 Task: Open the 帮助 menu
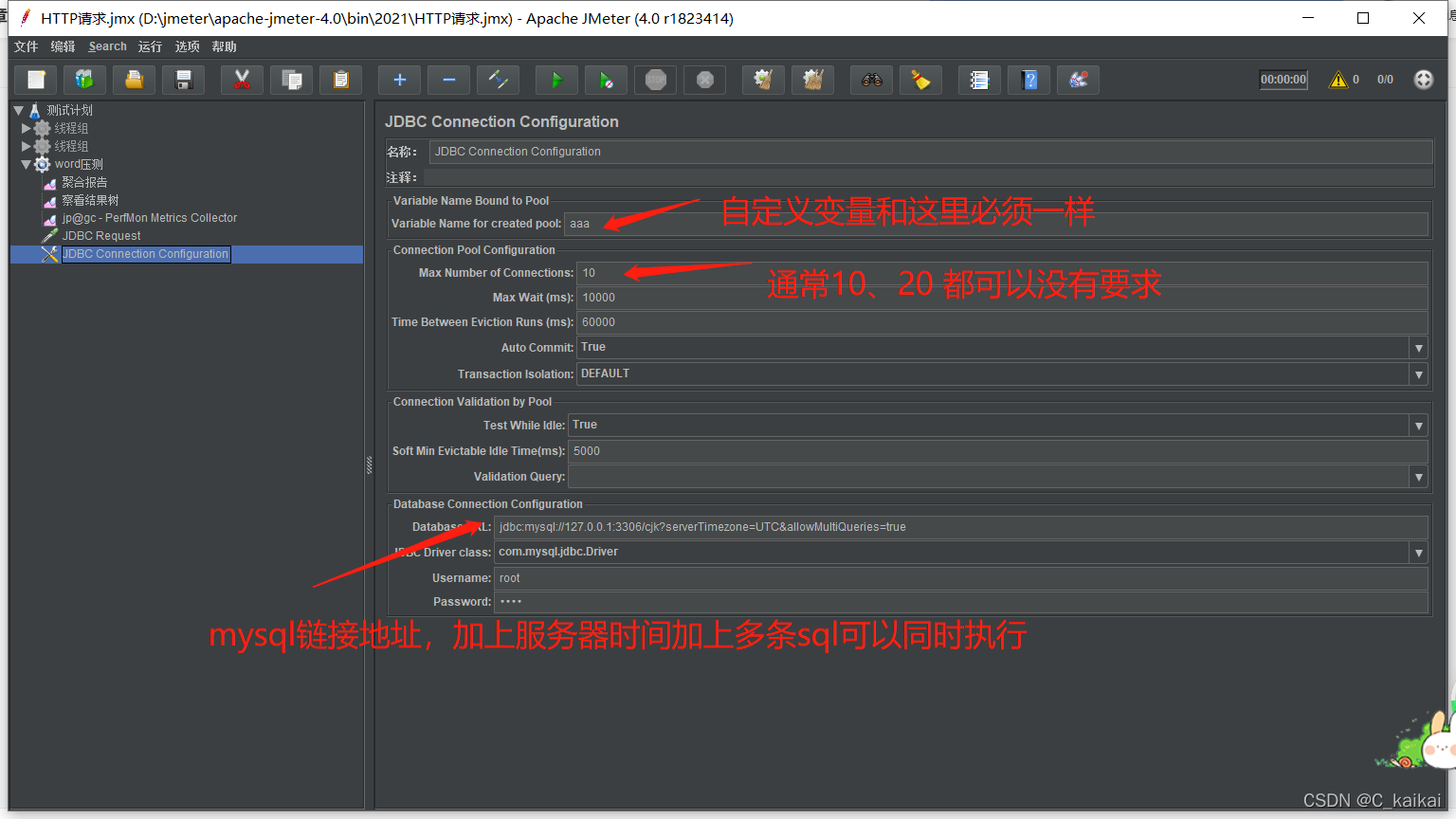coord(225,46)
